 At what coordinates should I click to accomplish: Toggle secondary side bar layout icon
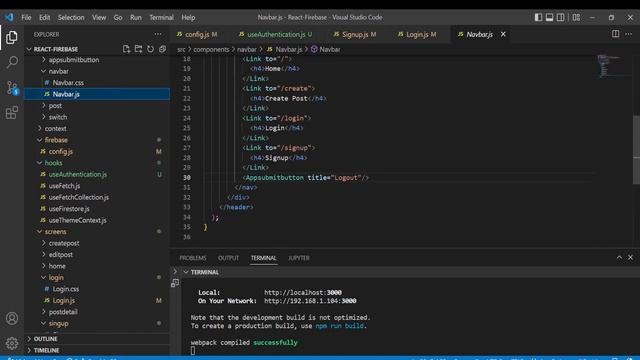point(561,17)
